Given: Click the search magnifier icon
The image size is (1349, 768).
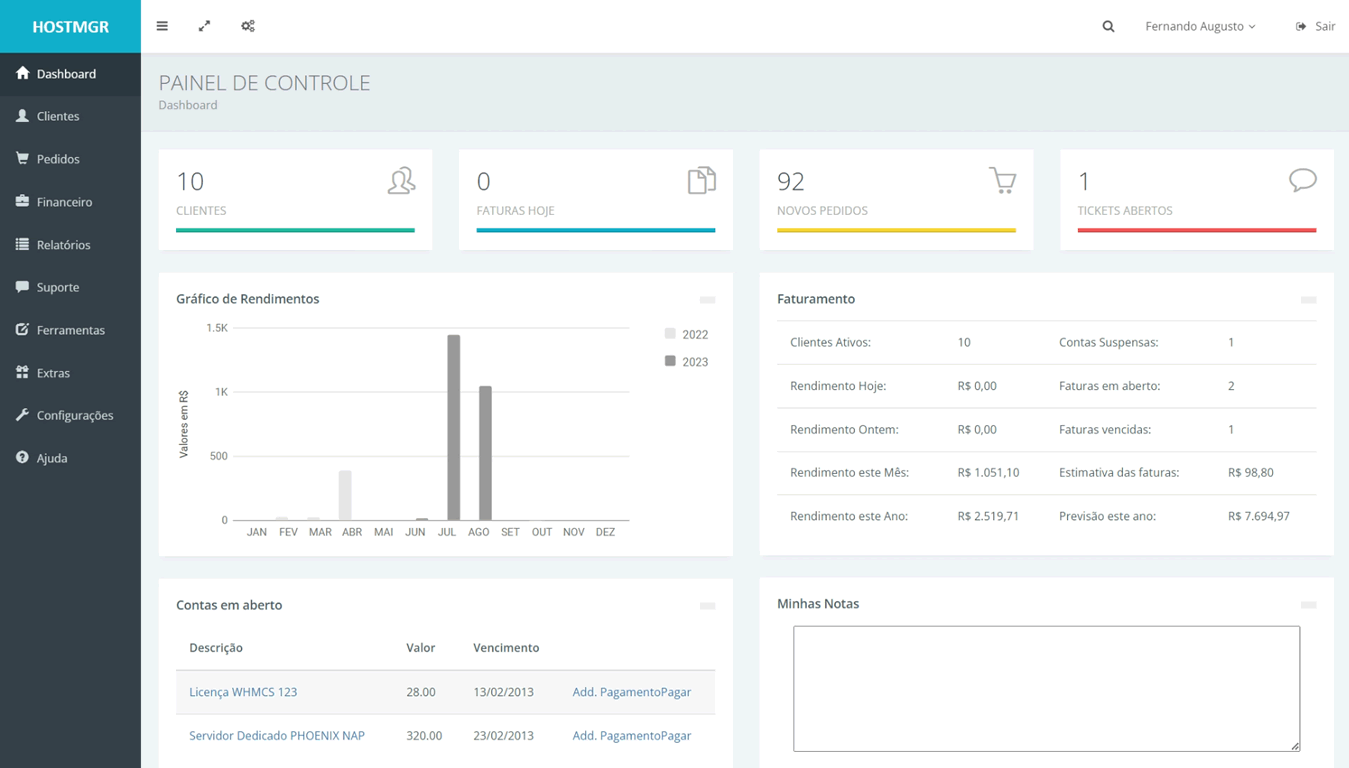Looking at the screenshot, I should [x=1108, y=26].
